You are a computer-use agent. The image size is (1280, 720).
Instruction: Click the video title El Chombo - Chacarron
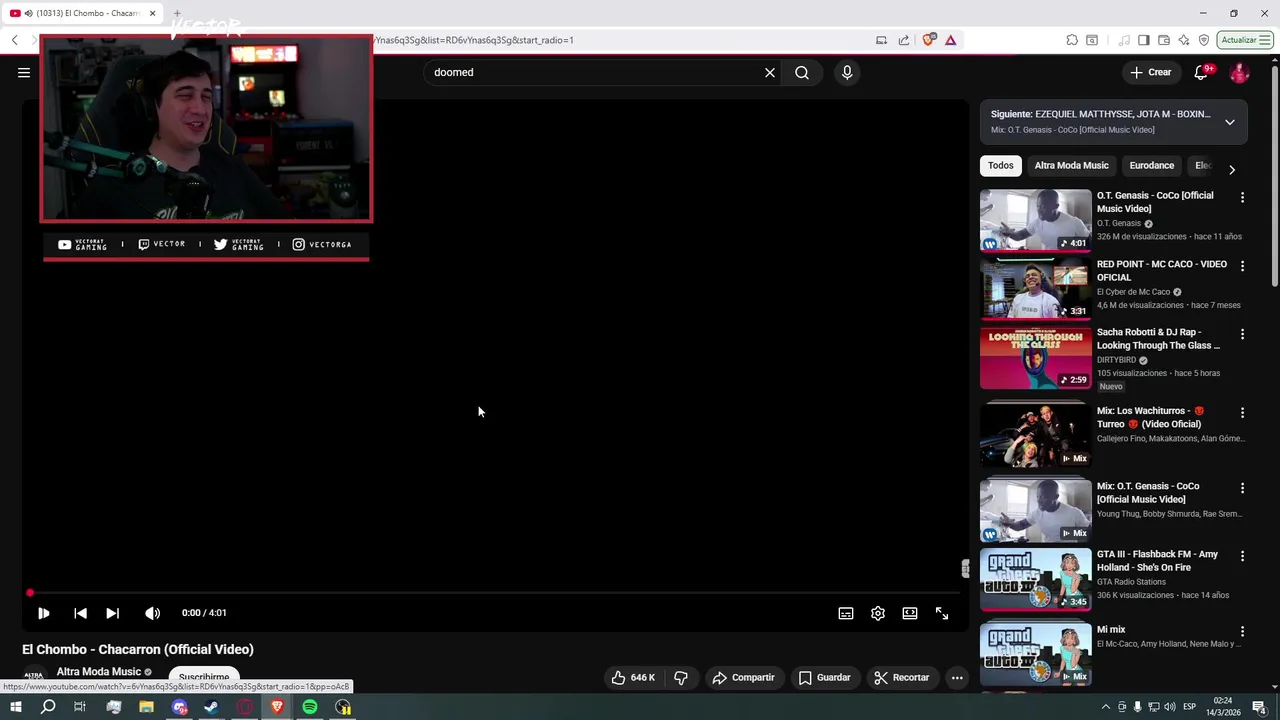pos(138,649)
